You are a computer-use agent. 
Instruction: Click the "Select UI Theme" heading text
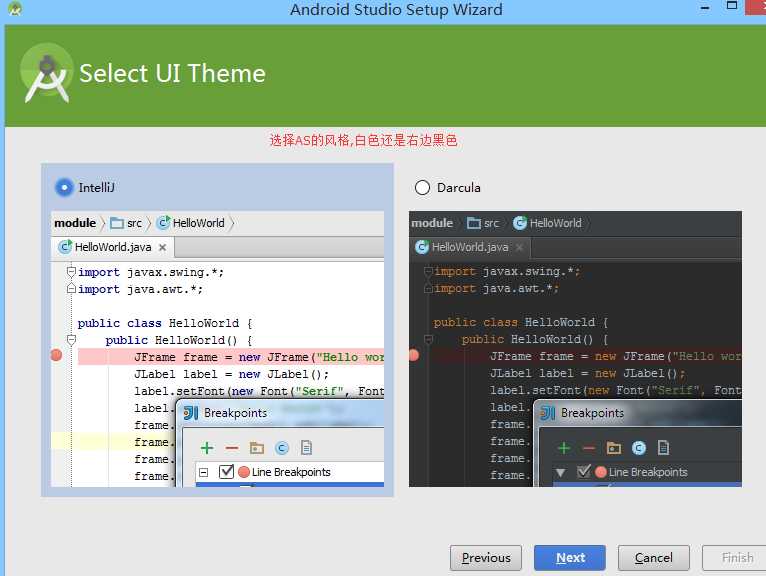pos(172,74)
